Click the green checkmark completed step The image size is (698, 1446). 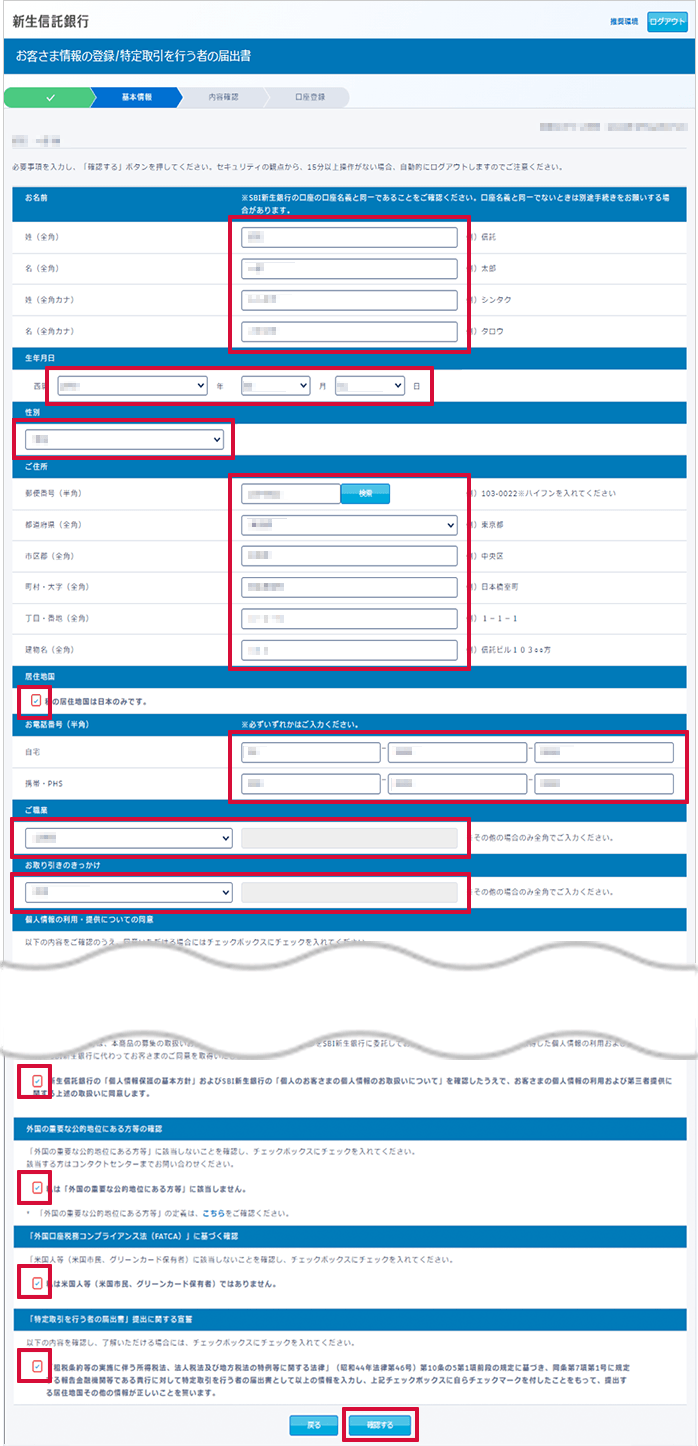(x=48, y=97)
